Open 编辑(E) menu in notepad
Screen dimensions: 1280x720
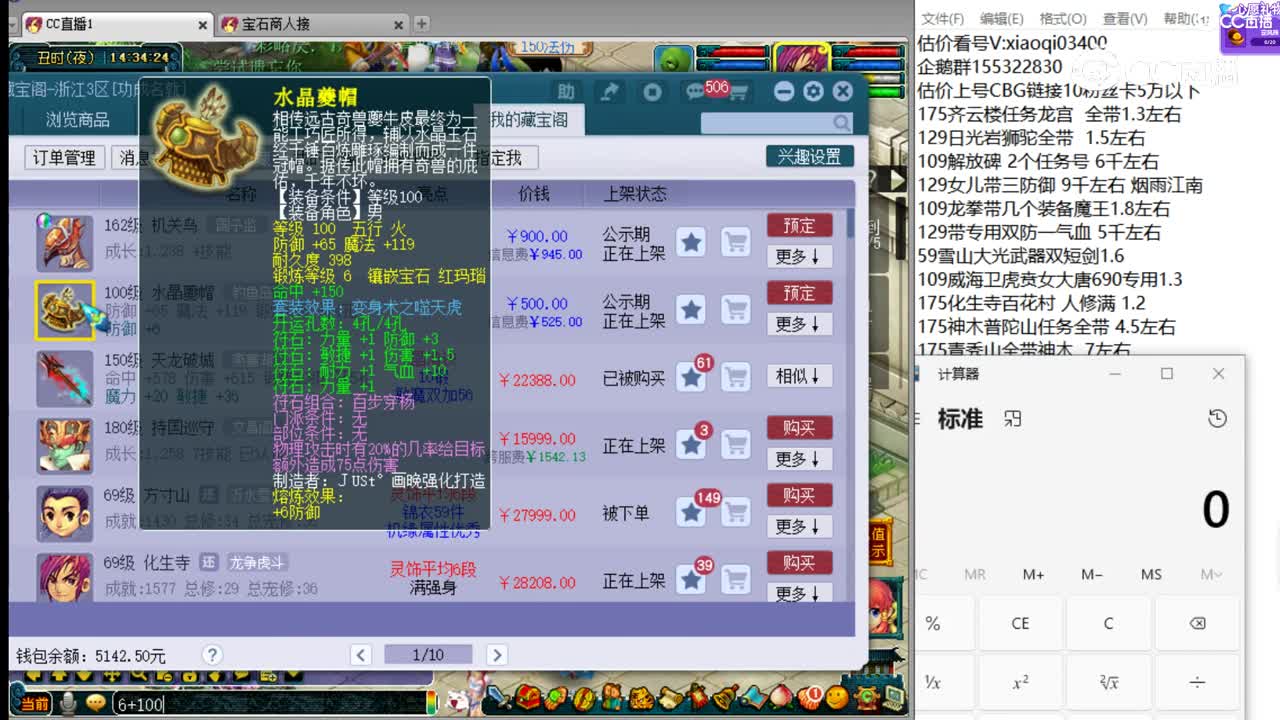tap(1002, 18)
